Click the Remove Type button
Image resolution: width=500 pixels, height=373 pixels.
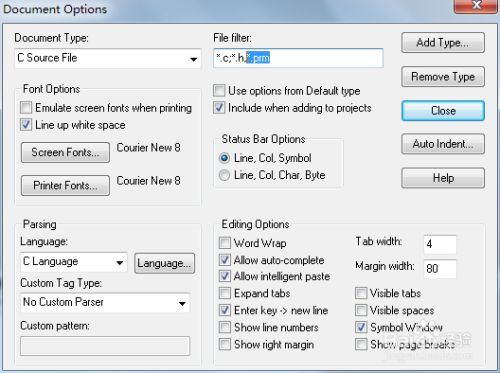[443, 77]
